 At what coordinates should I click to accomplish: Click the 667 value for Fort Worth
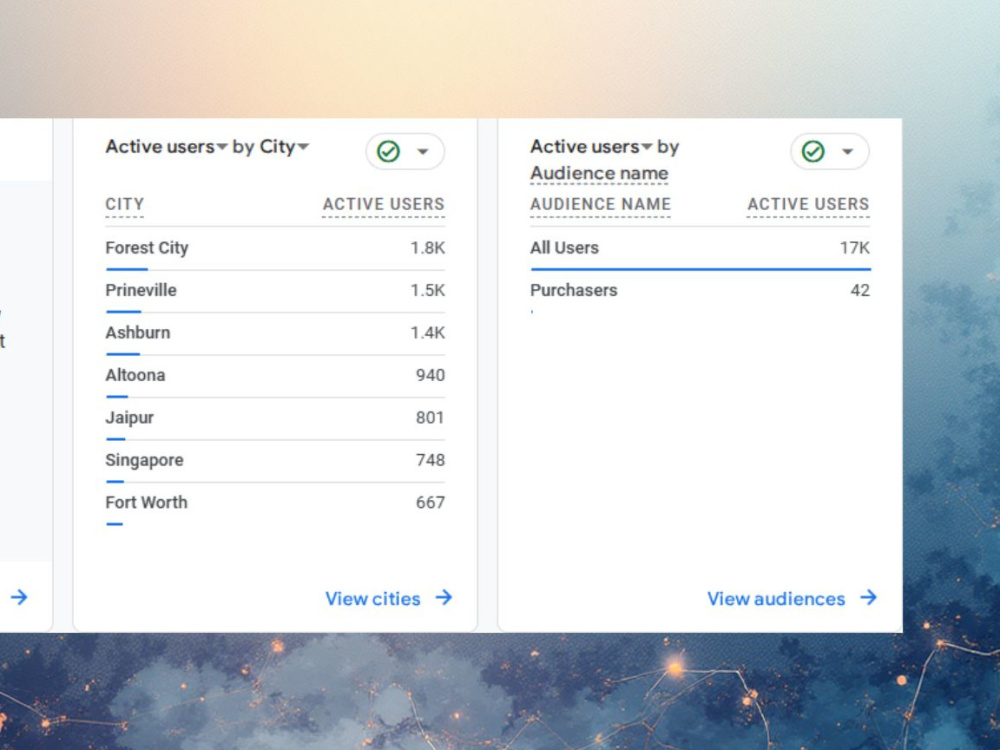click(x=430, y=503)
